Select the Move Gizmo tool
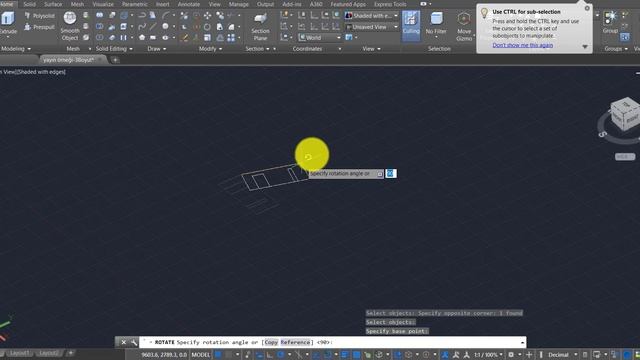Viewport: 640px width, 360px height. tap(464, 27)
